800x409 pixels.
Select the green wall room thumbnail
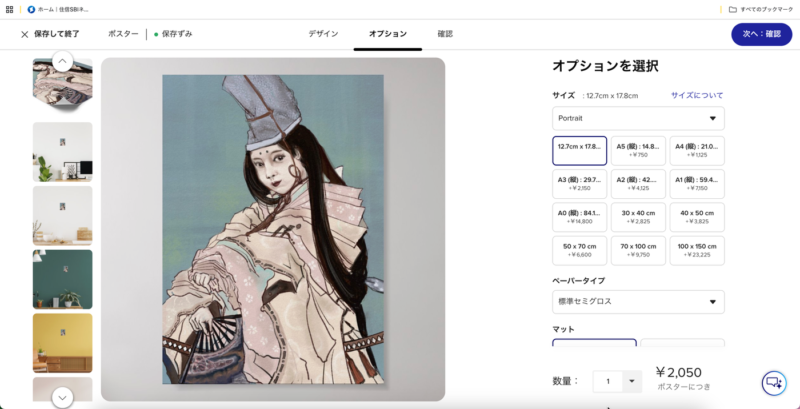coord(62,279)
